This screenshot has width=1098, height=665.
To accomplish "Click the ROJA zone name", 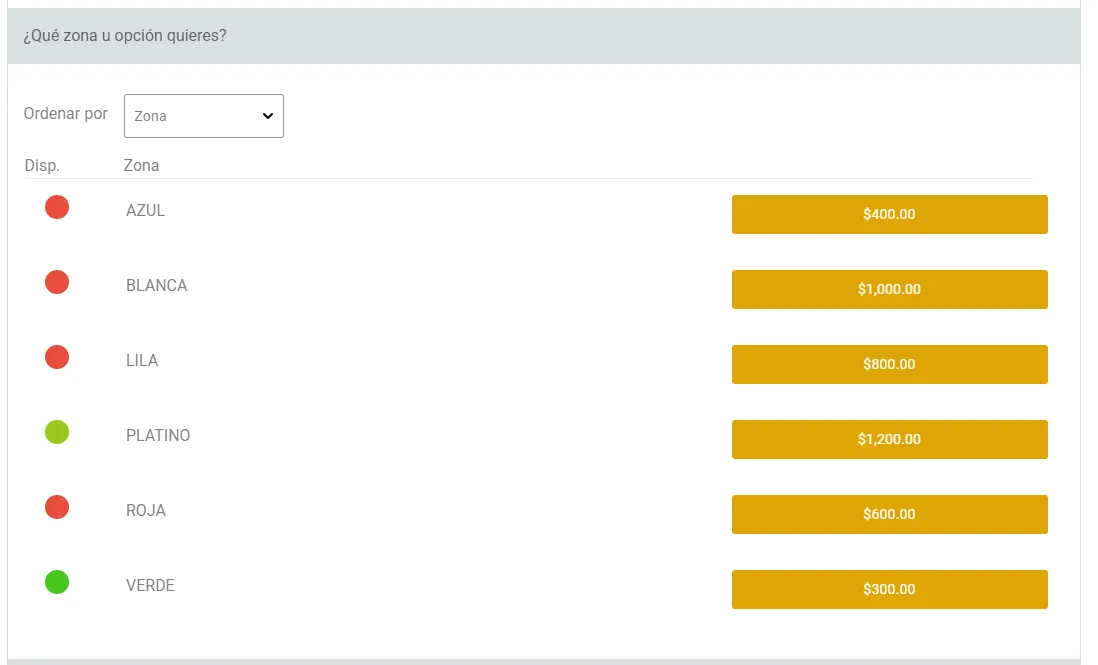I will 146,511.
